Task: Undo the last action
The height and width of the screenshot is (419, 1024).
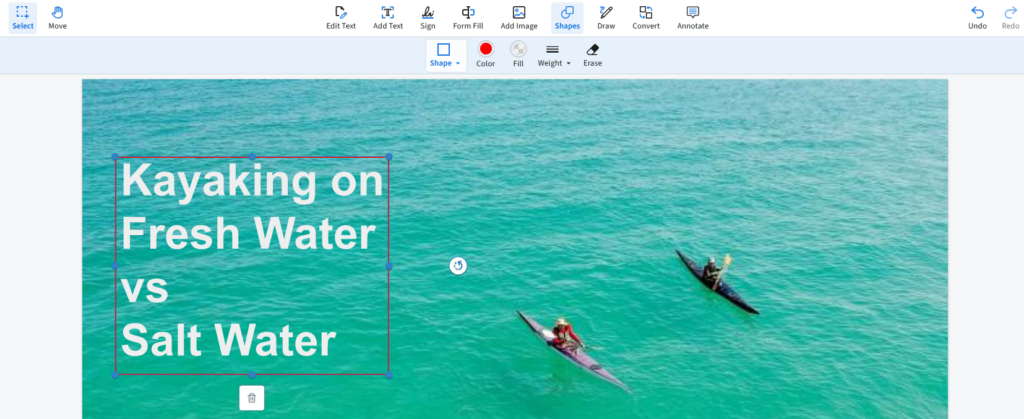Action: click(x=977, y=17)
